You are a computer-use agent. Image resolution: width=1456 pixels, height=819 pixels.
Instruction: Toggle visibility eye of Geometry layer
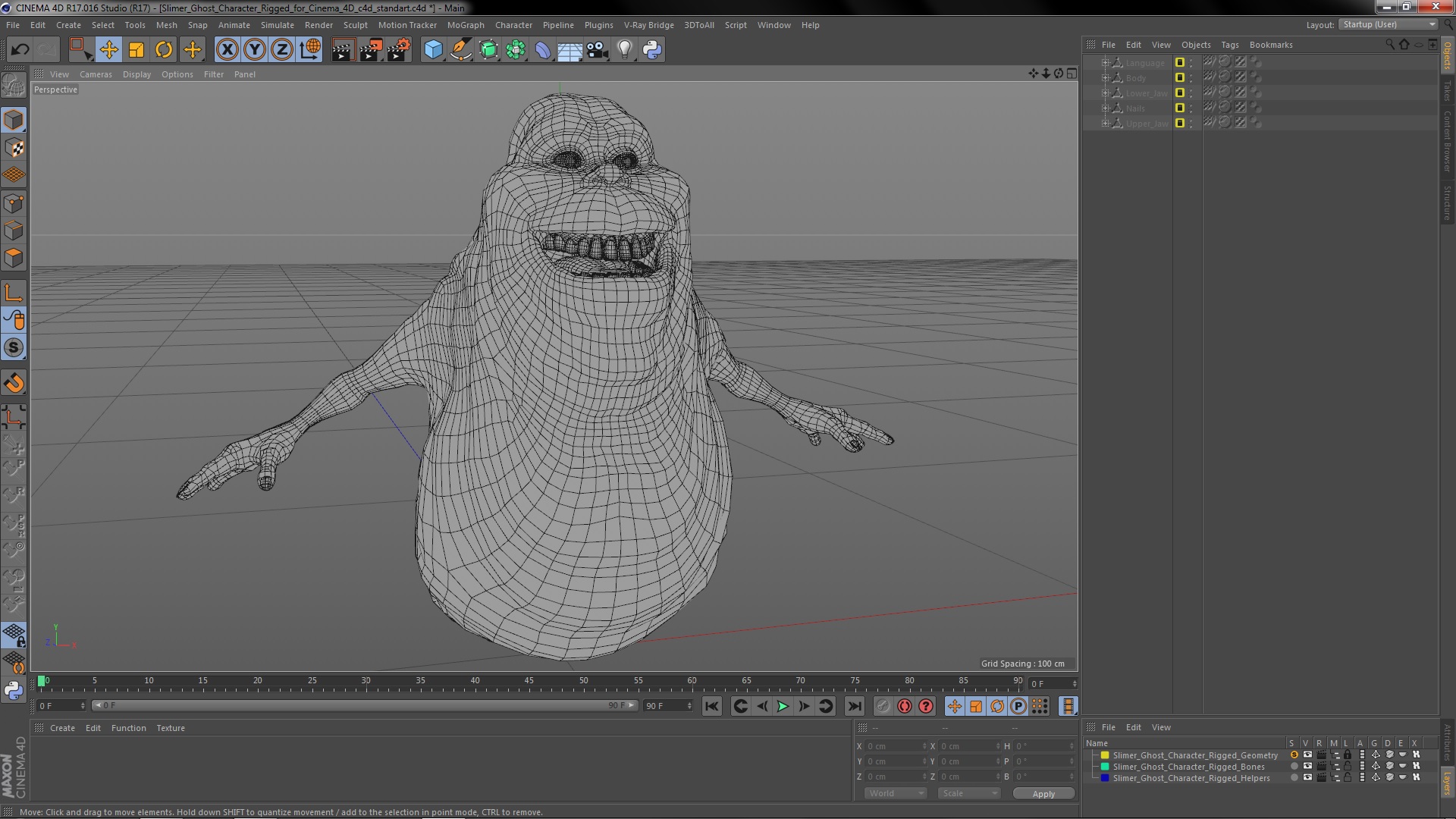pyautogui.click(x=1307, y=755)
